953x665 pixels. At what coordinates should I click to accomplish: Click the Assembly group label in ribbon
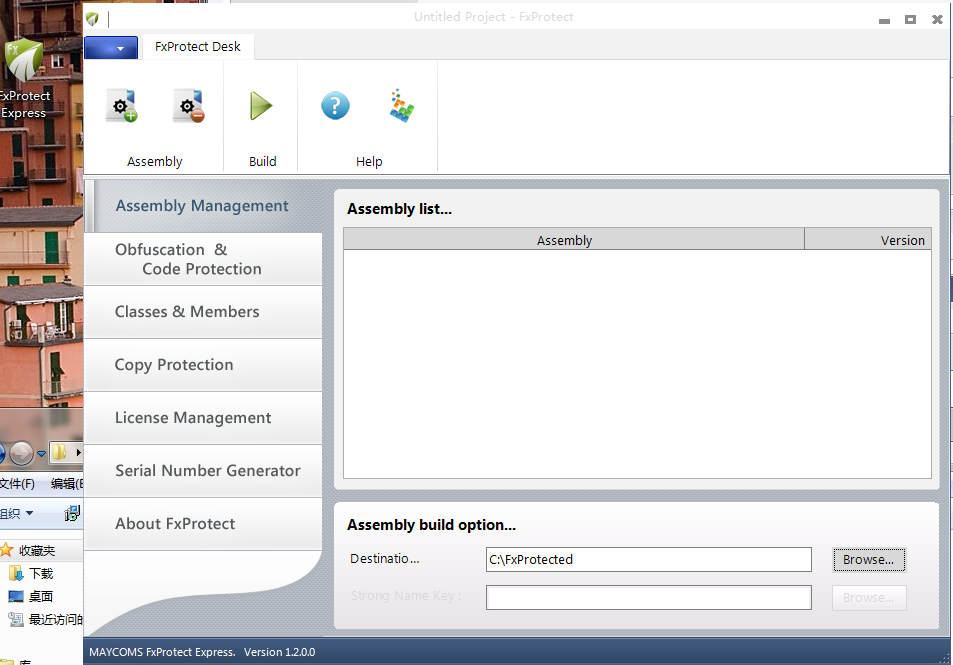154,161
